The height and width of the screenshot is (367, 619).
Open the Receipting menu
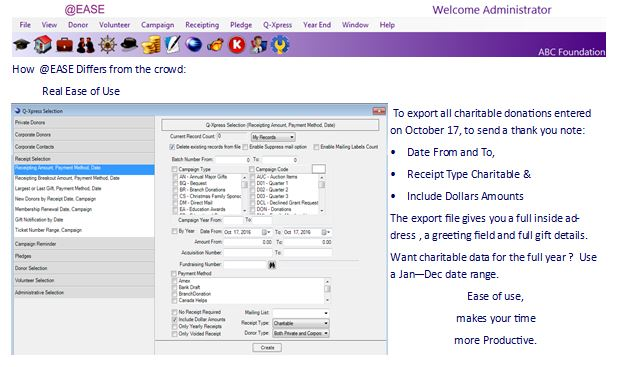(202, 24)
